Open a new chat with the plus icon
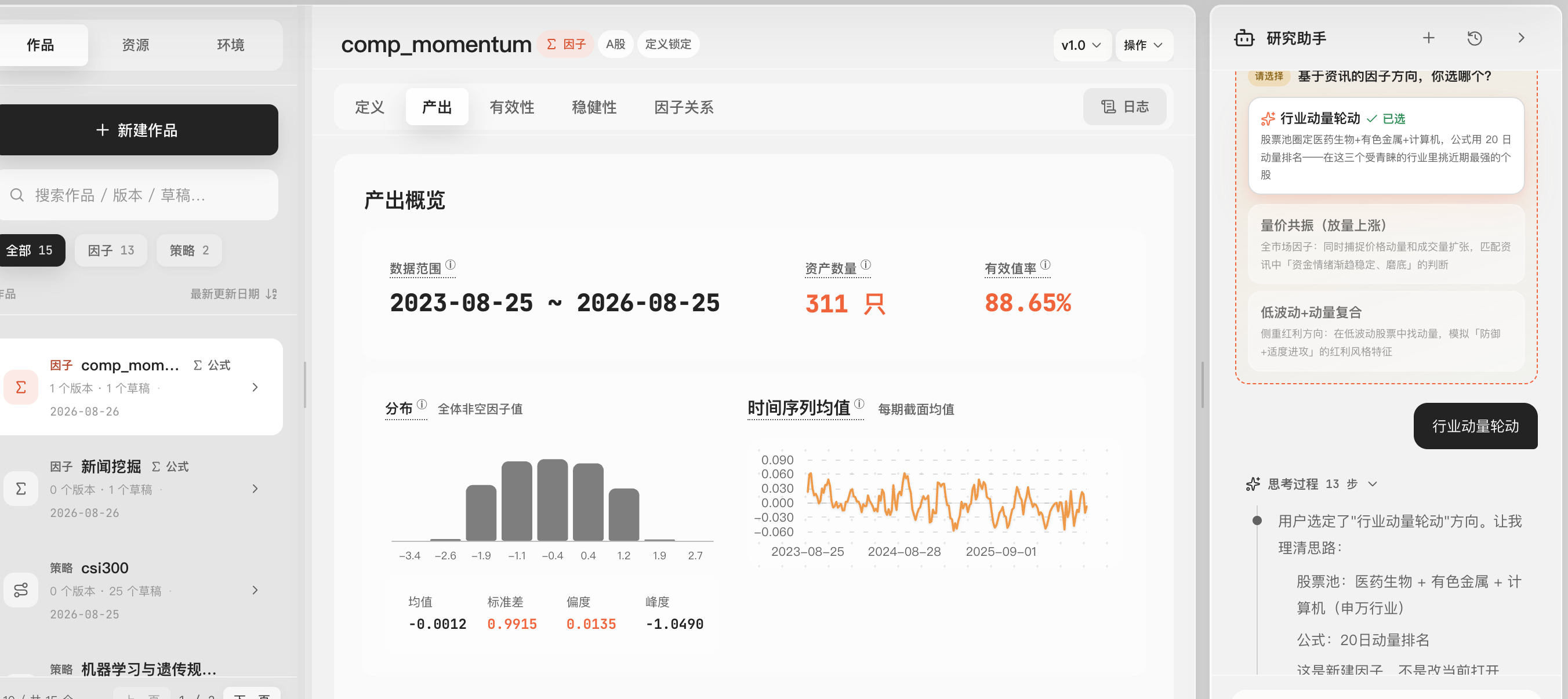Viewport: 1568px width, 699px height. click(x=1428, y=38)
